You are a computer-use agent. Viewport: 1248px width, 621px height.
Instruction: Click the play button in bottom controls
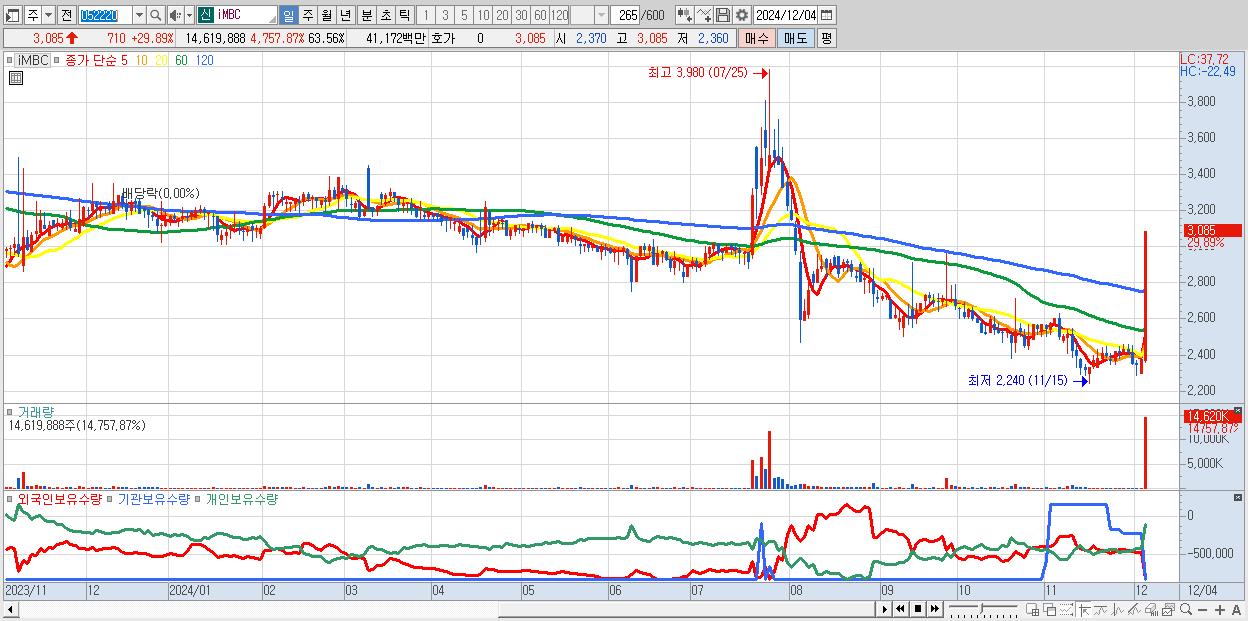click(x=885, y=609)
